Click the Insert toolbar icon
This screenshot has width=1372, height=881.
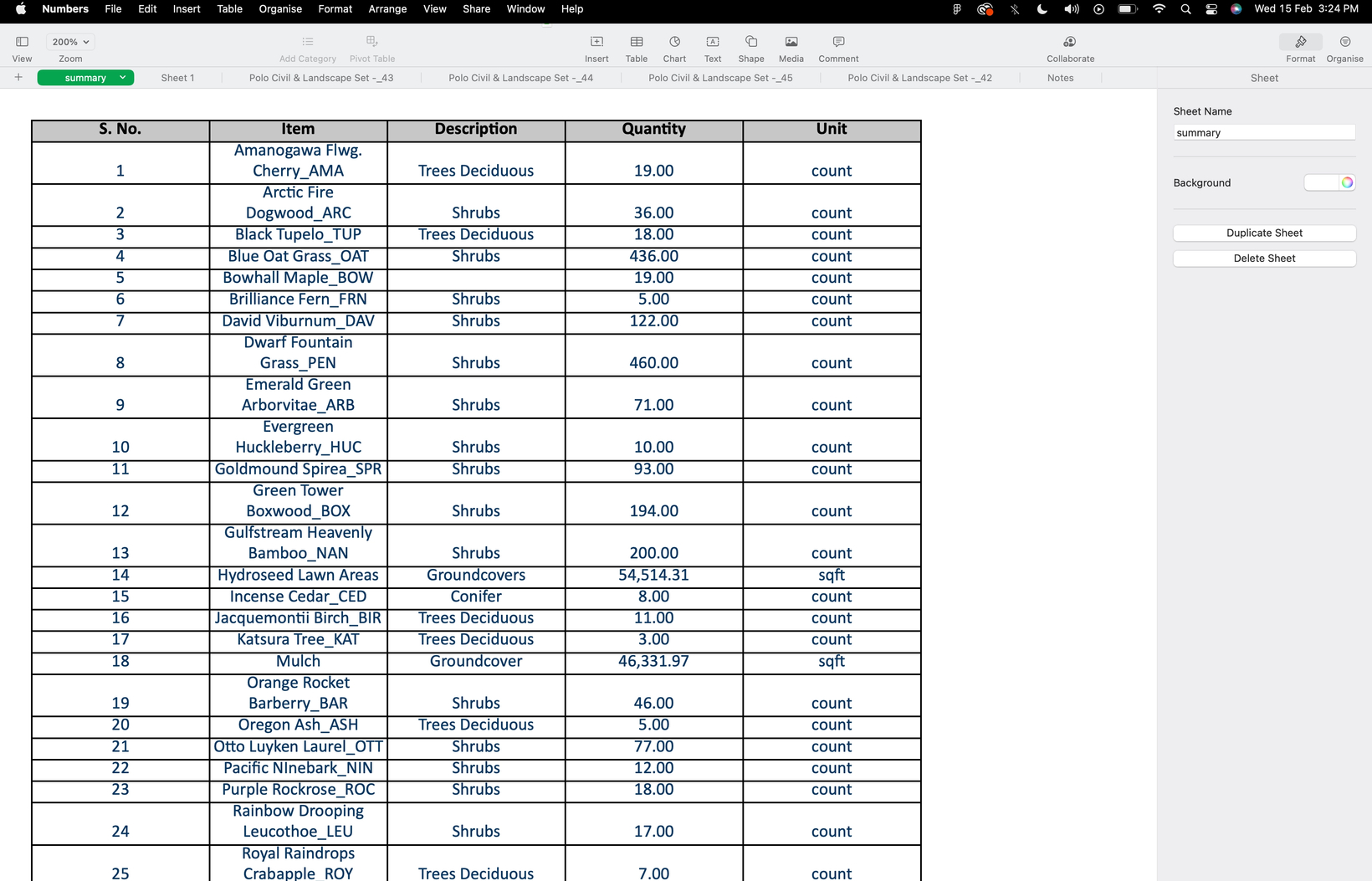(596, 42)
